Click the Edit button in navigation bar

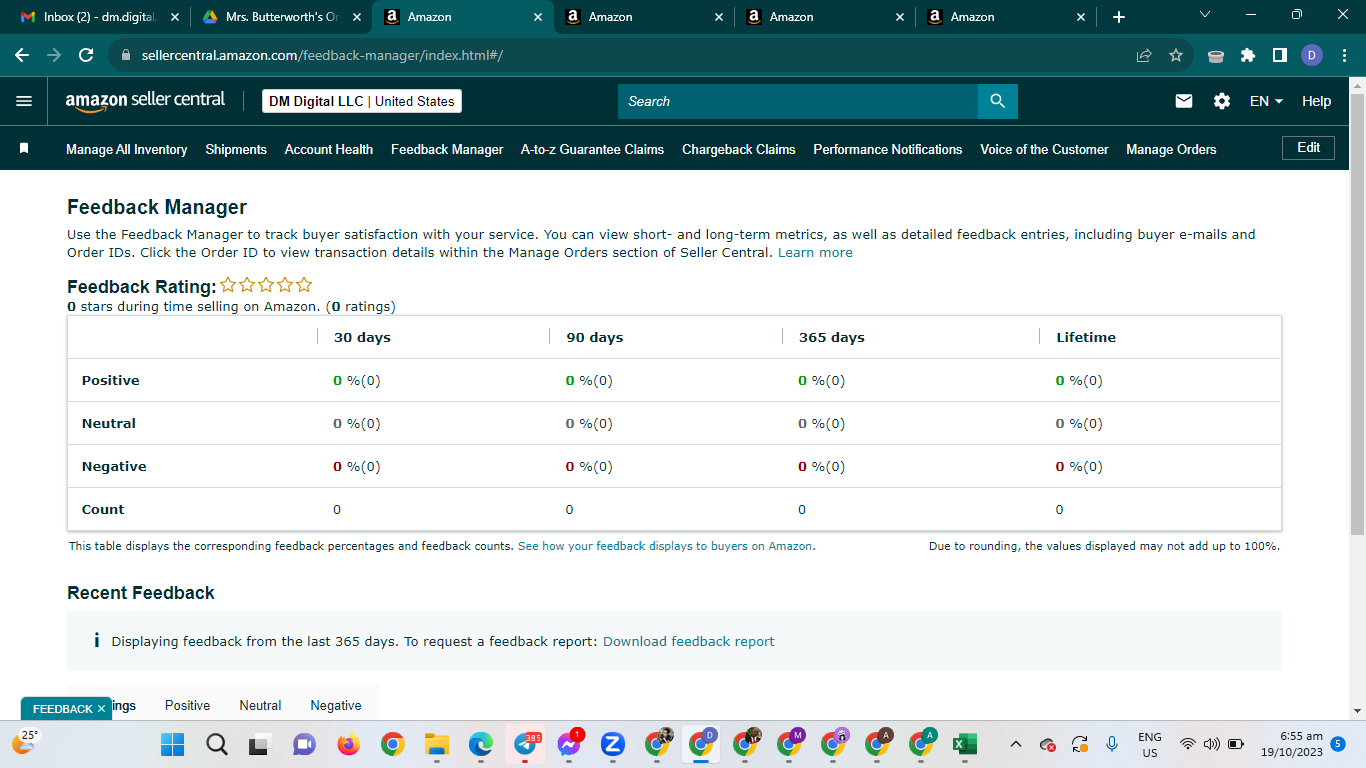coord(1308,147)
